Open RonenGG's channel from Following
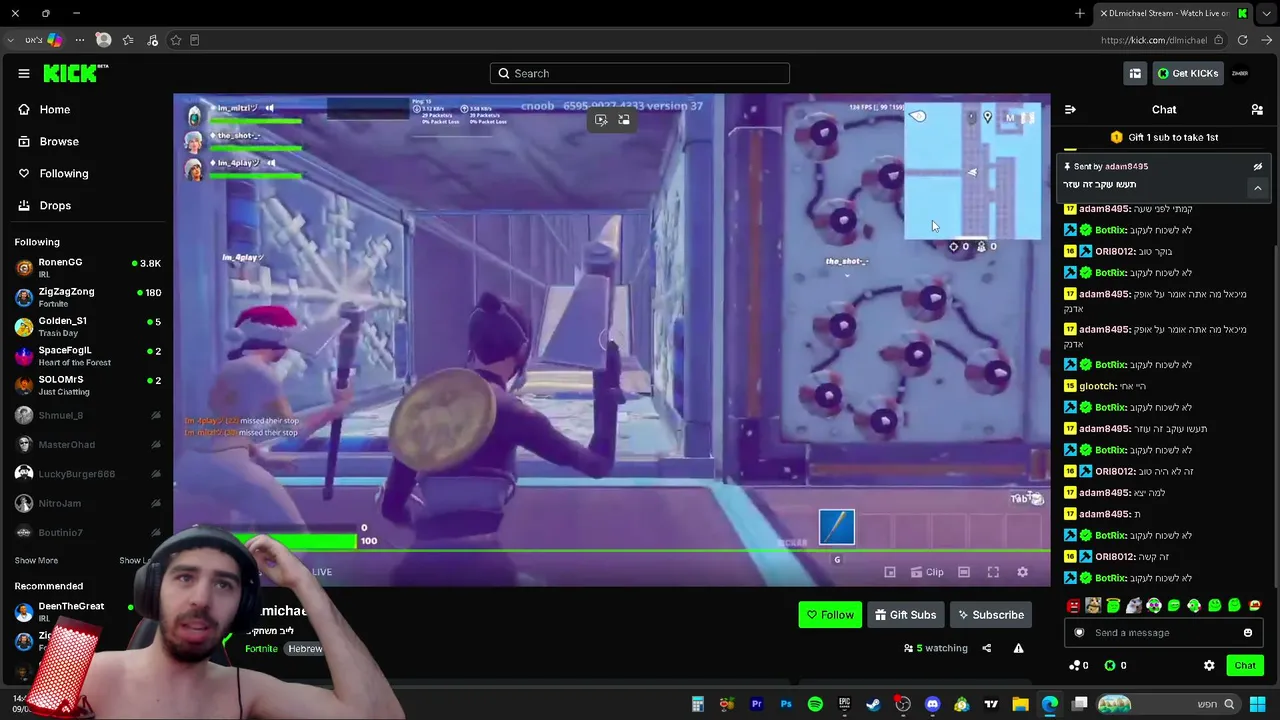 pyautogui.click(x=88, y=267)
